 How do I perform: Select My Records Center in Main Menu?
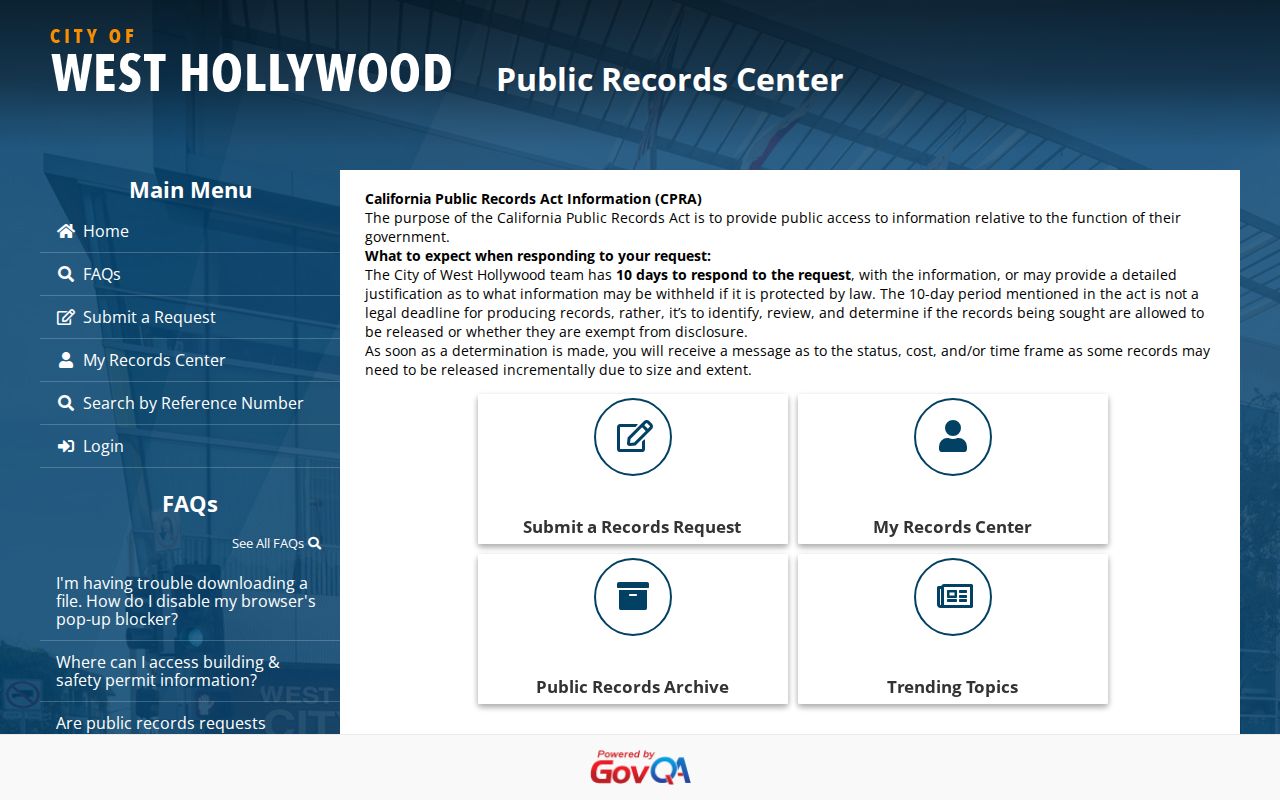click(190, 360)
